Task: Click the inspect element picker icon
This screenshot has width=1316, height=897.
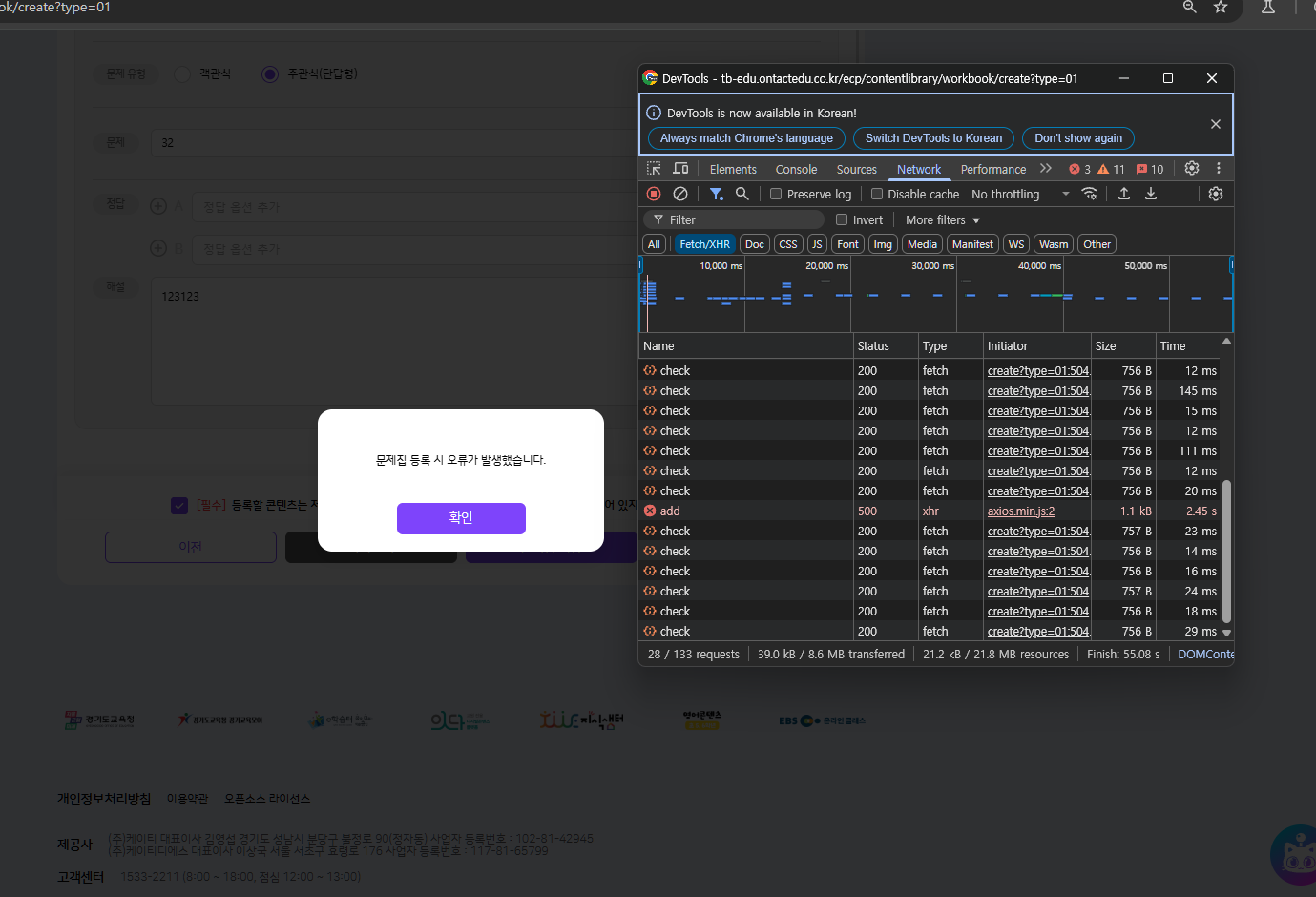Action: pyautogui.click(x=654, y=169)
